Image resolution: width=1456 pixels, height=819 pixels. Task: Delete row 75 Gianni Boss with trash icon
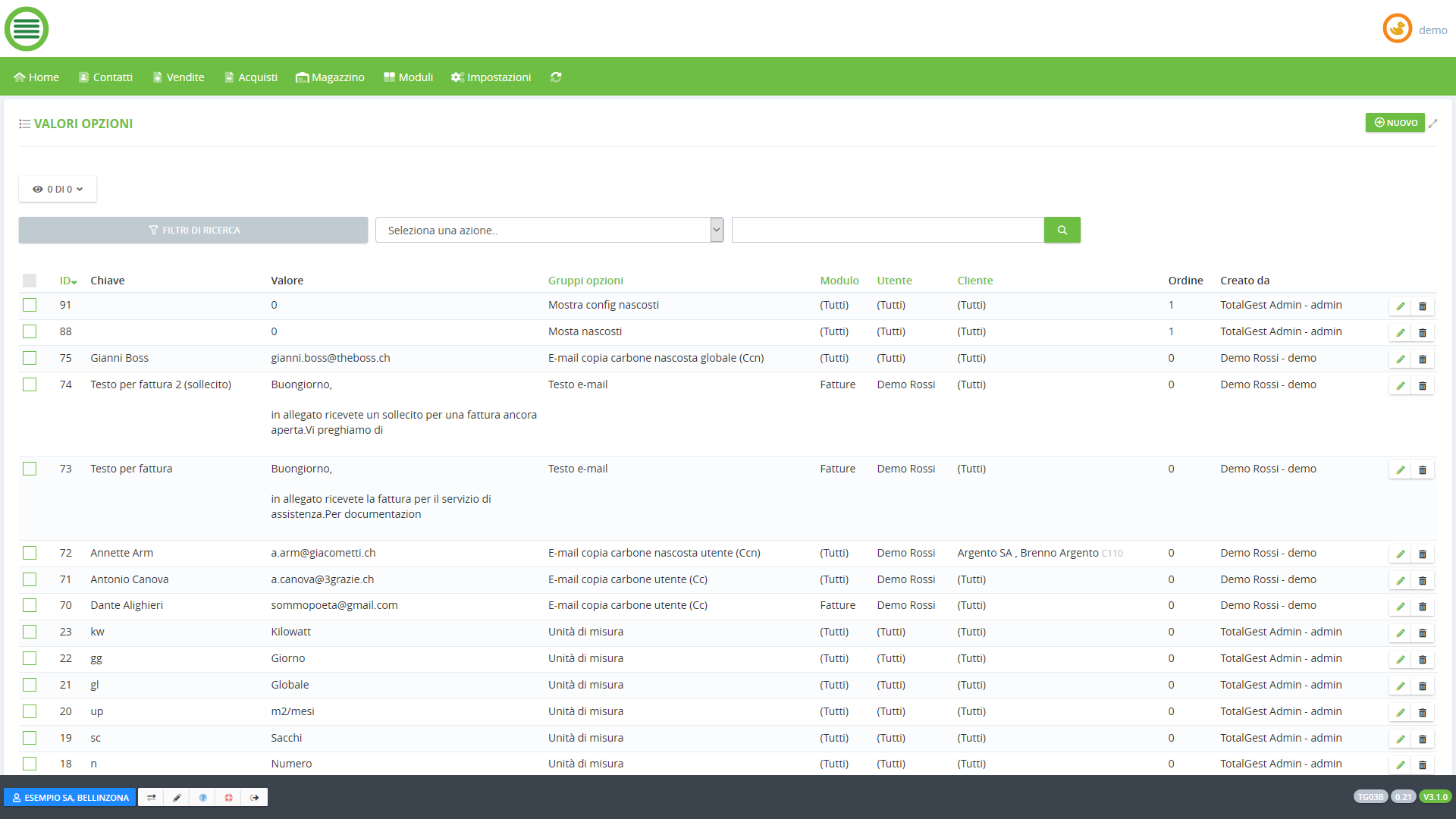click(1423, 359)
